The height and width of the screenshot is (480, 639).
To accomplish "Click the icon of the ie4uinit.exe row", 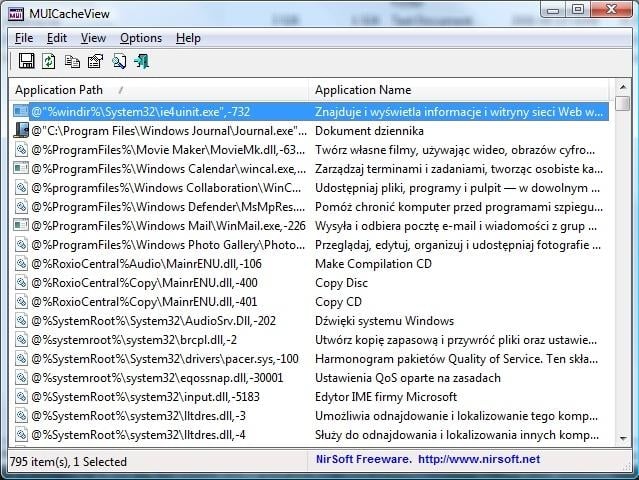I will (21, 111).
